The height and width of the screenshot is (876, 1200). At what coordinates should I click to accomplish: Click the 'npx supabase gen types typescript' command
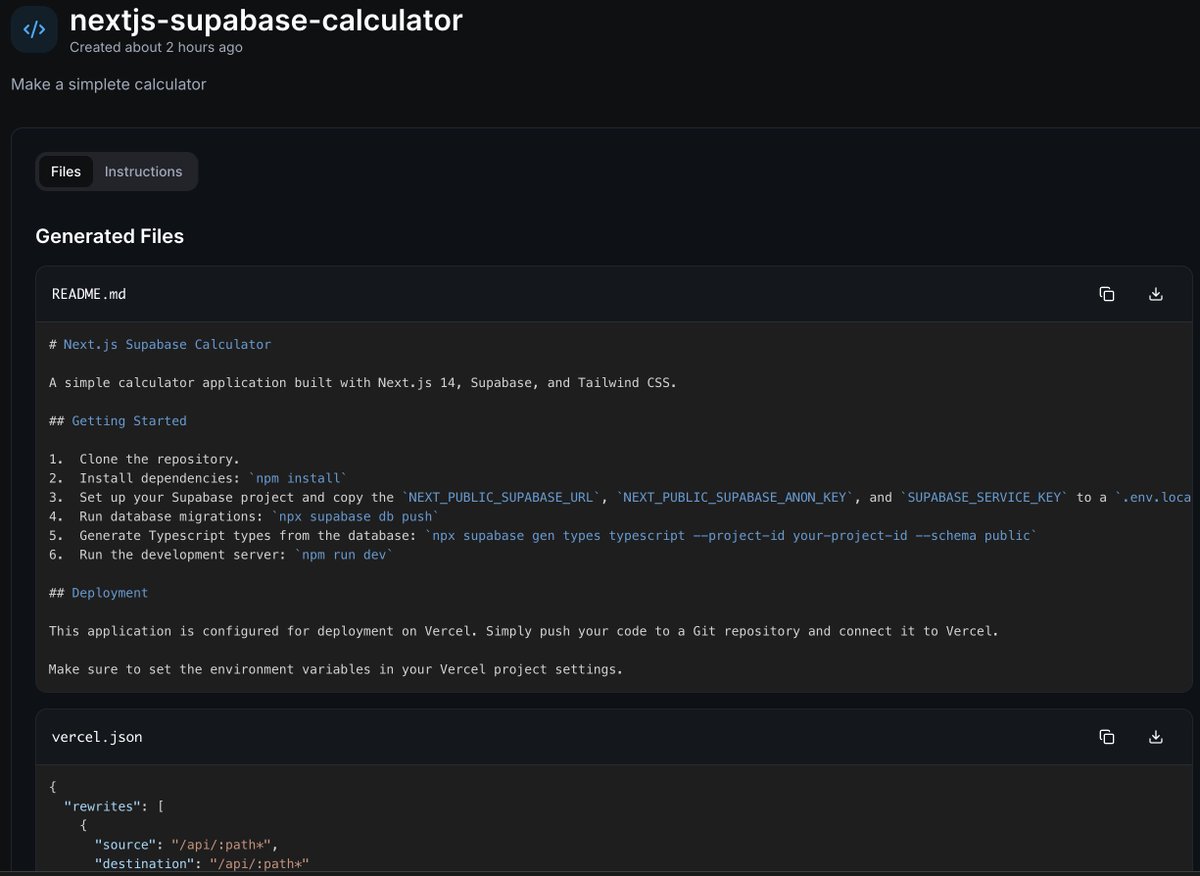pos(731,536)
